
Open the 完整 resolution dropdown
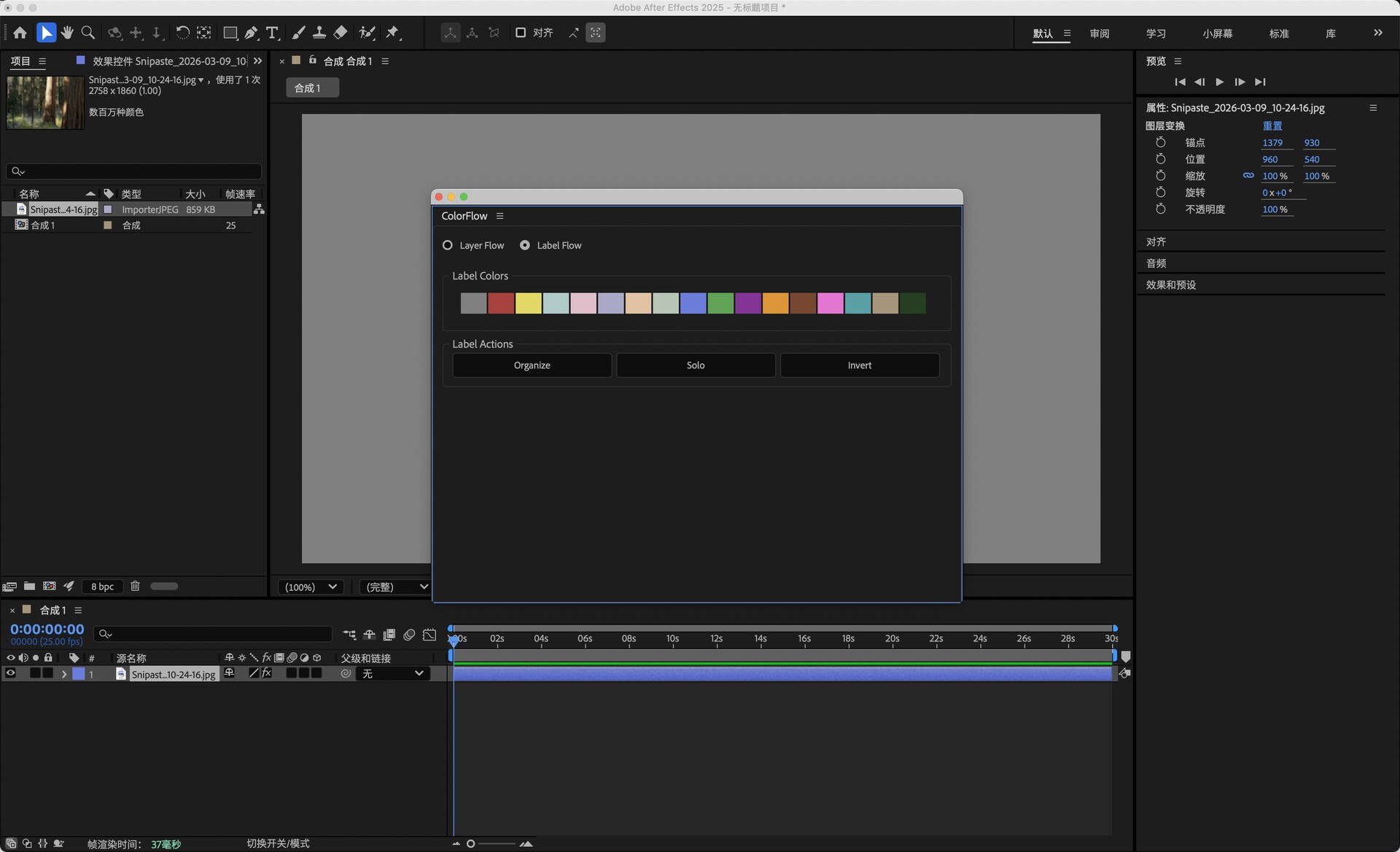click(x=395, y=586)
